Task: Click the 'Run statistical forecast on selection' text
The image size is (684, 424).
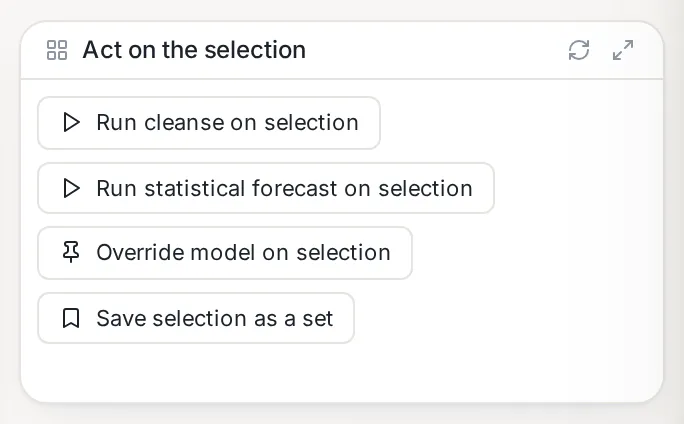Action: click(x=284, y=188)
